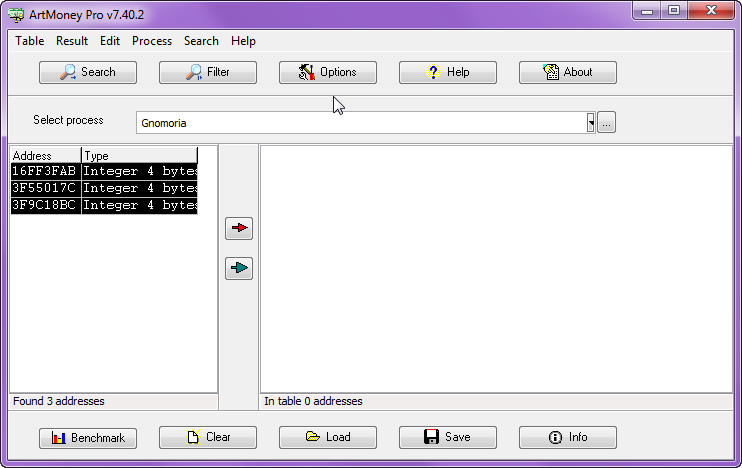Click the ellipsis browse button beside process list

(606, 123)
